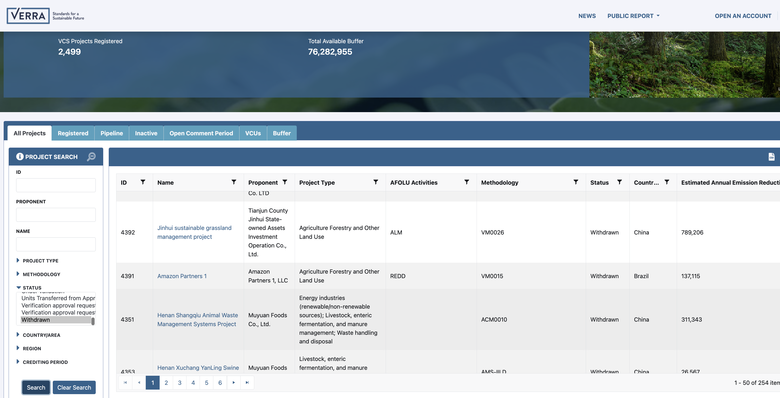Switch to the Registered tab
The height and width of the screenshot is (398, 780).
tap(73, 133)
